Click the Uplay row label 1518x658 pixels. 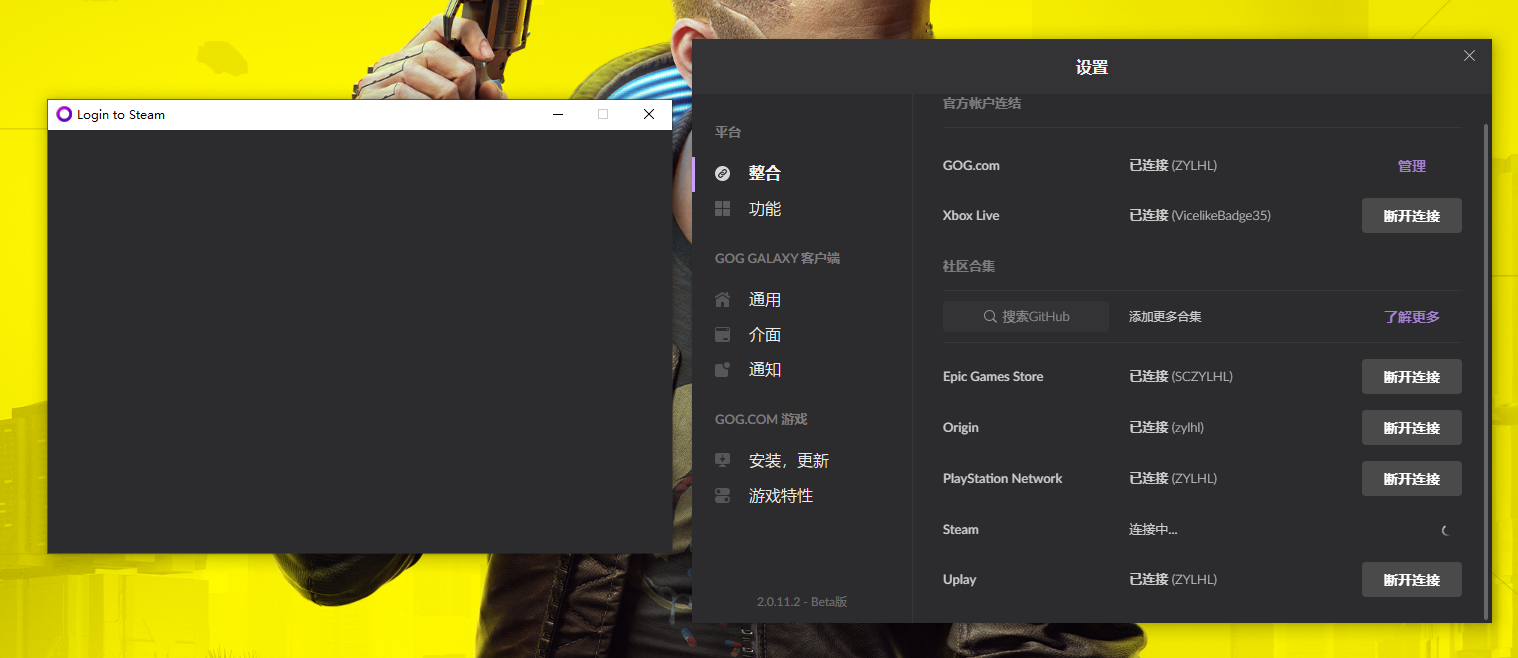click(960, 580)
